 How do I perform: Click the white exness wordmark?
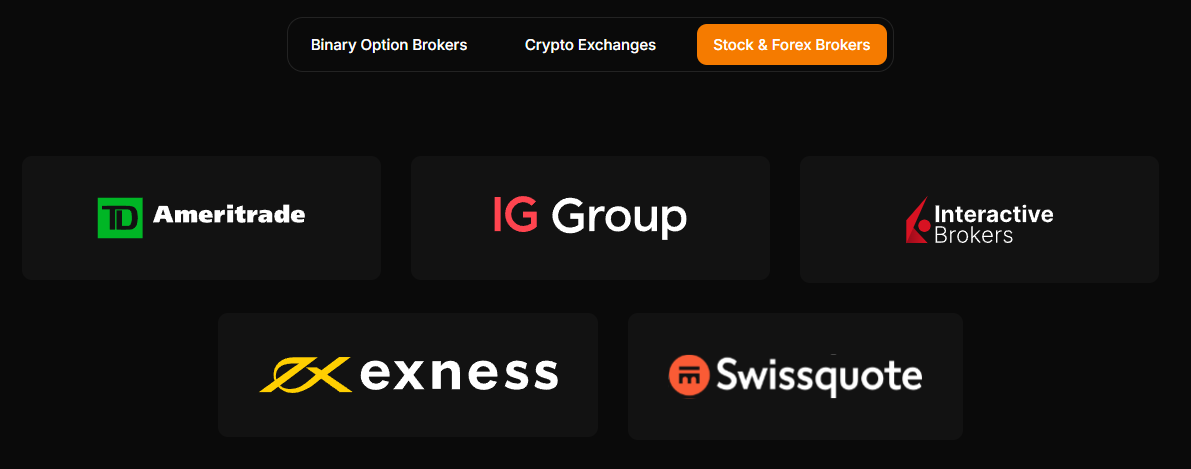tap(458, 374)
